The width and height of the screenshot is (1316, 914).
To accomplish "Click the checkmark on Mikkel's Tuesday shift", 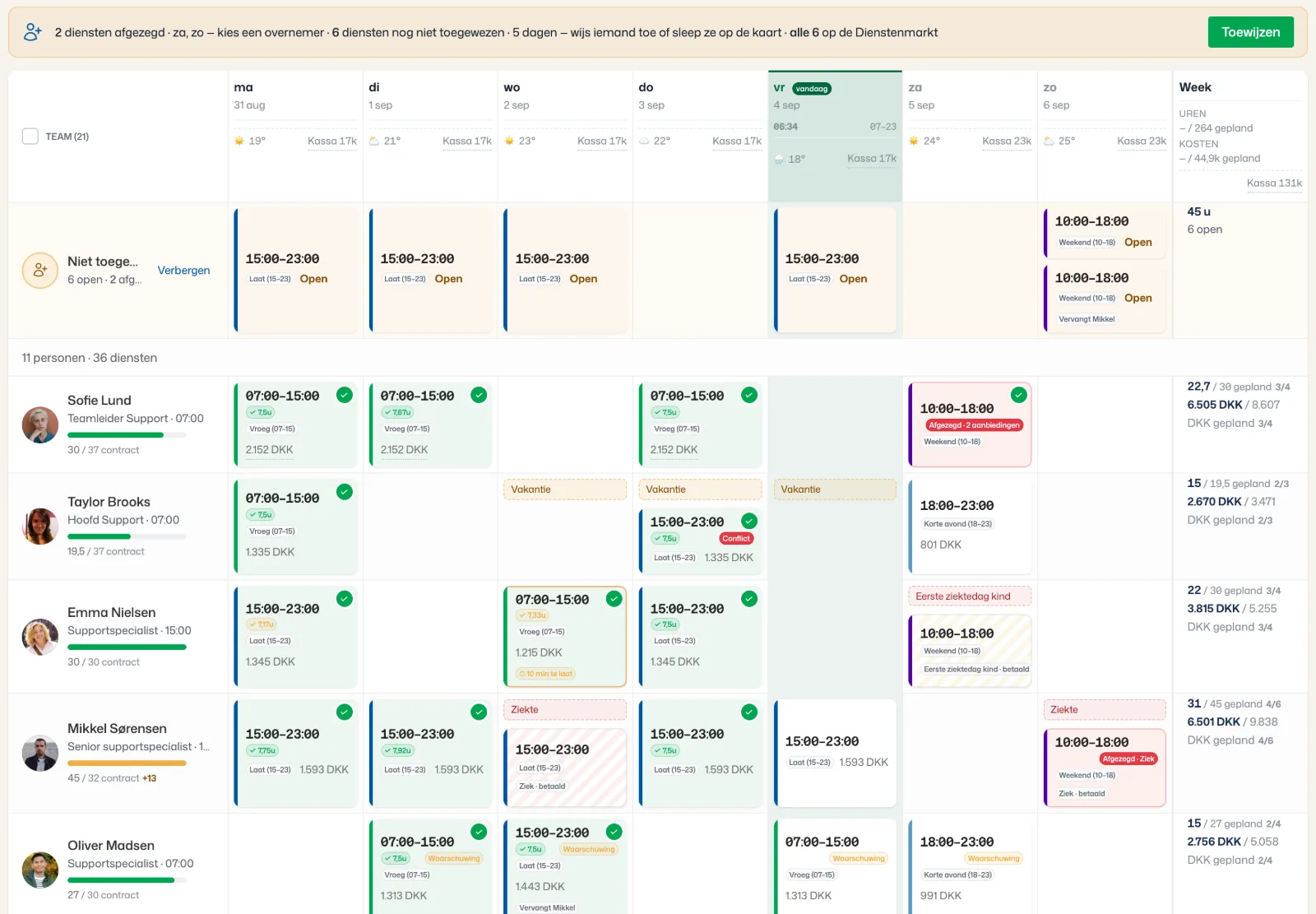I will pyautogui.click(x=479, y=712).
